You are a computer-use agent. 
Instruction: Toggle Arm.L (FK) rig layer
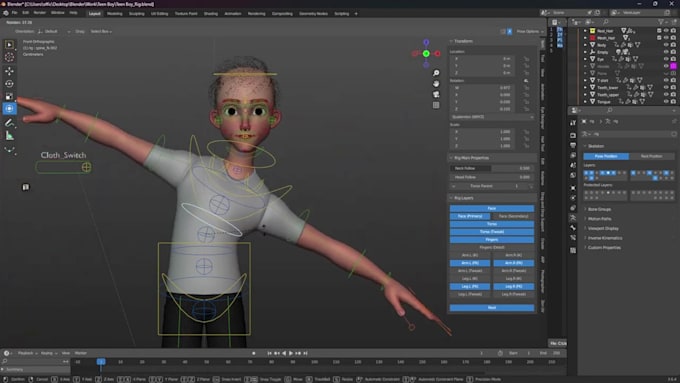(470, 263)
